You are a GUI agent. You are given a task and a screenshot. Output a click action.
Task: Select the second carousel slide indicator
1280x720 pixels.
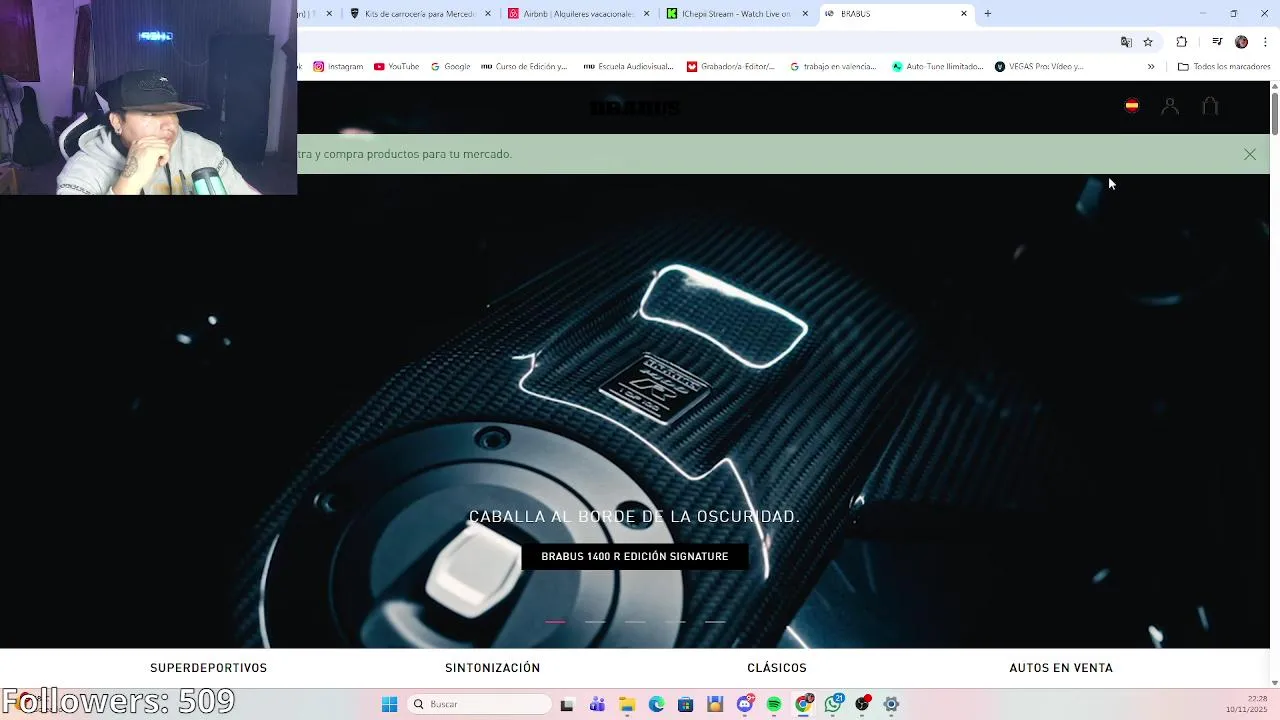pos(595,622)
